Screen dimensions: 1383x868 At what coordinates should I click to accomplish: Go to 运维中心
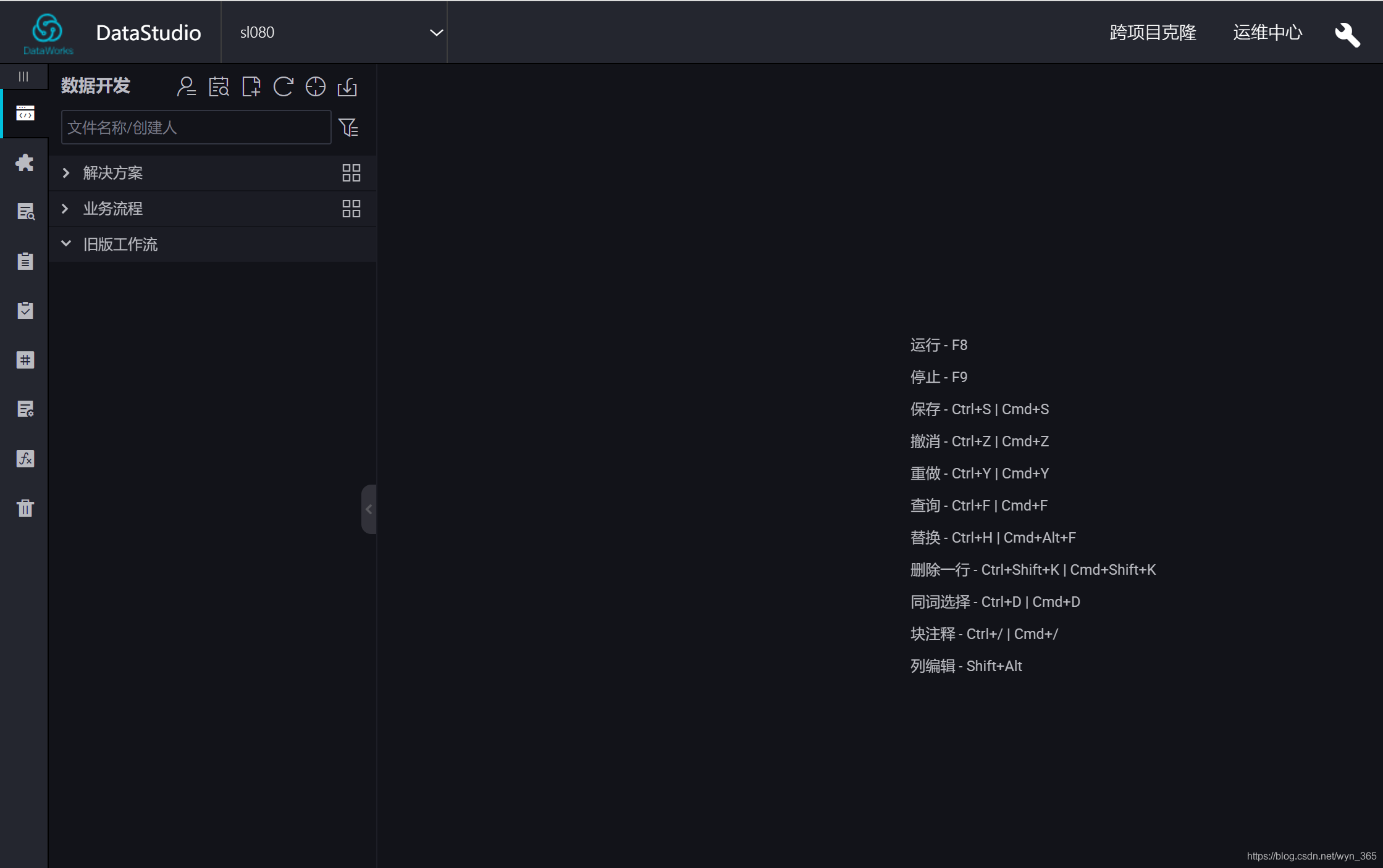(x=1267, y=33)
